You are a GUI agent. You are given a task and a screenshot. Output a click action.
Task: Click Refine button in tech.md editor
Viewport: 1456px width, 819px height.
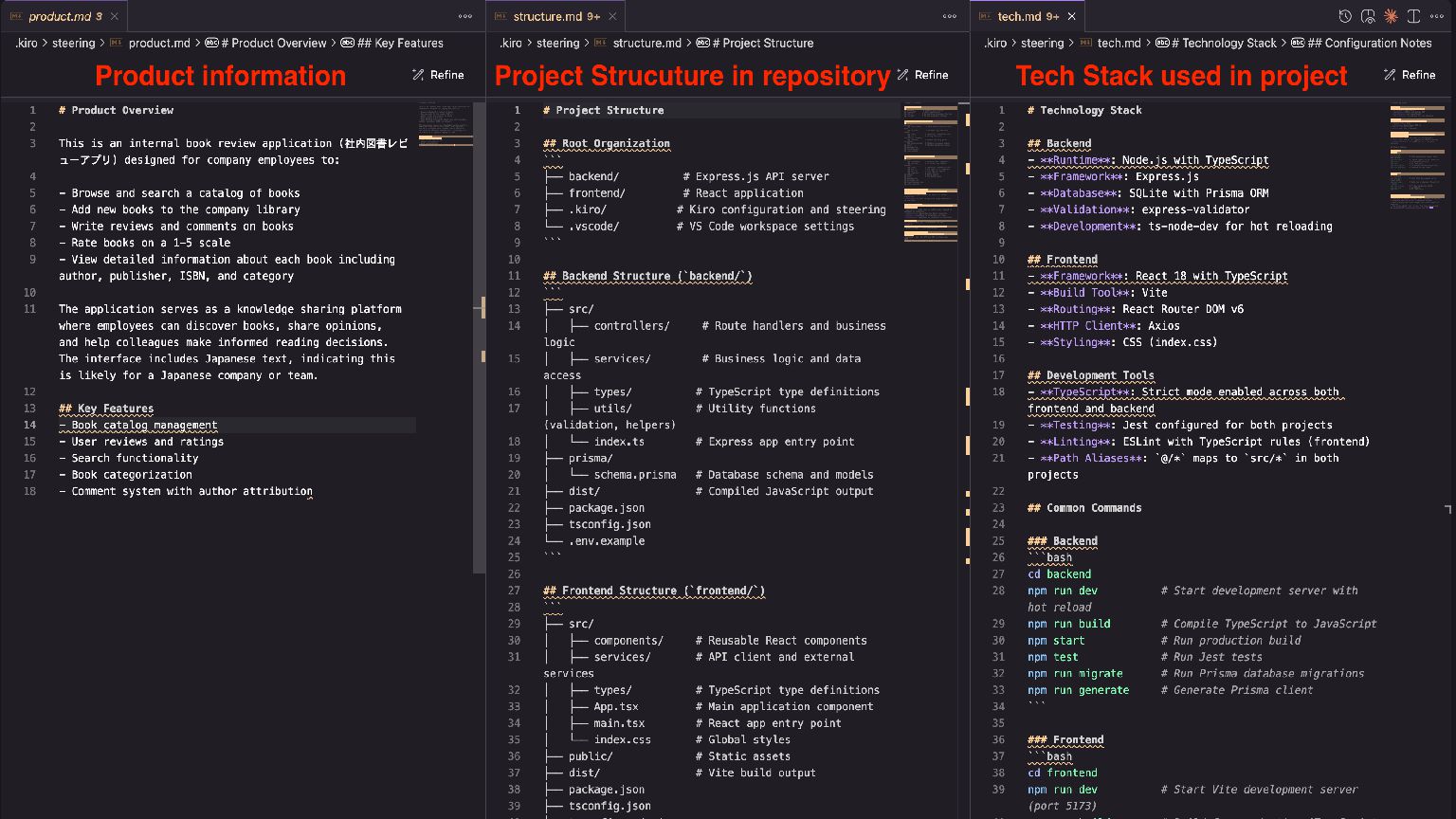pyautogui.click(x=1409, y=75)
